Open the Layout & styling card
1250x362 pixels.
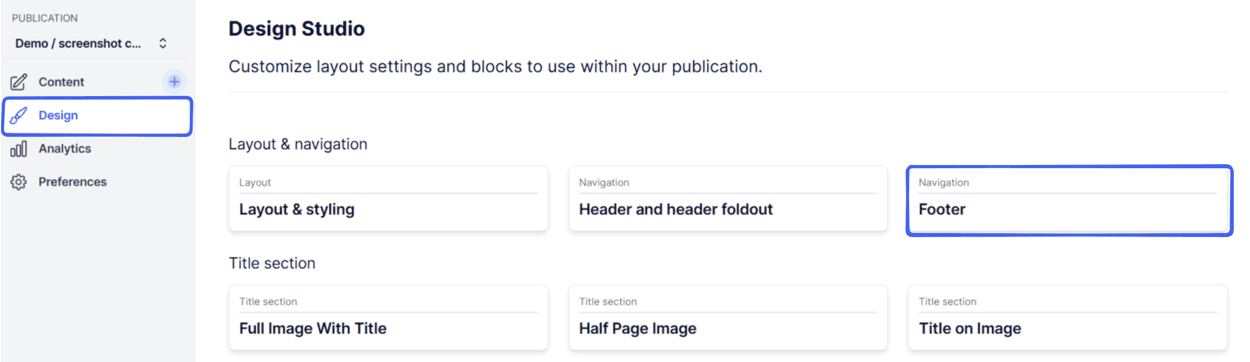click(x=388, y=199)
